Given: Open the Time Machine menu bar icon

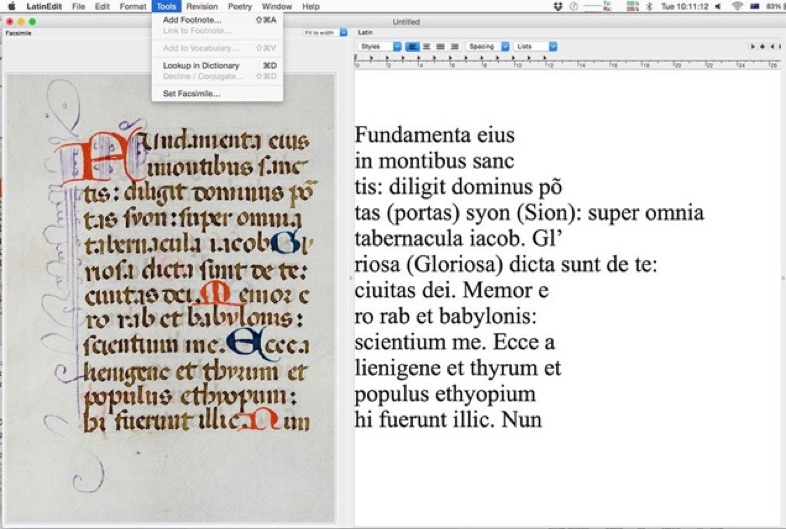Looking at the screenshot, I should pos(574,7).
